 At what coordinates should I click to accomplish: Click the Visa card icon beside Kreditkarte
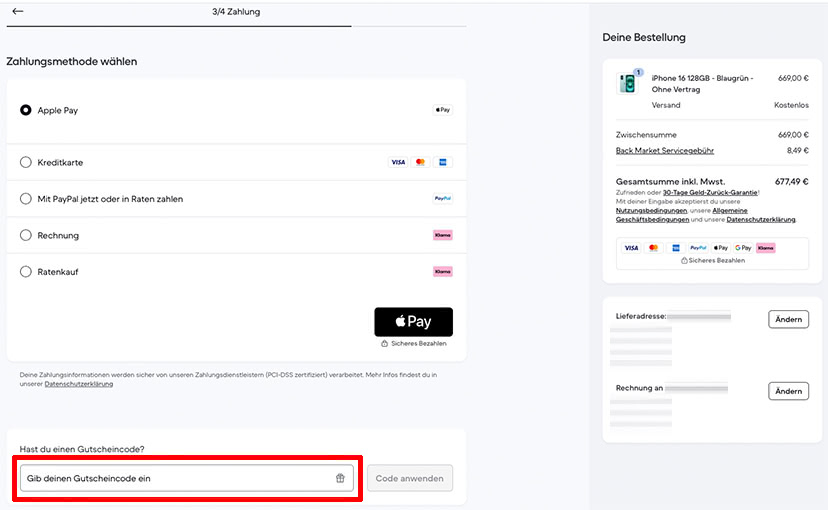tap(398, 162)
